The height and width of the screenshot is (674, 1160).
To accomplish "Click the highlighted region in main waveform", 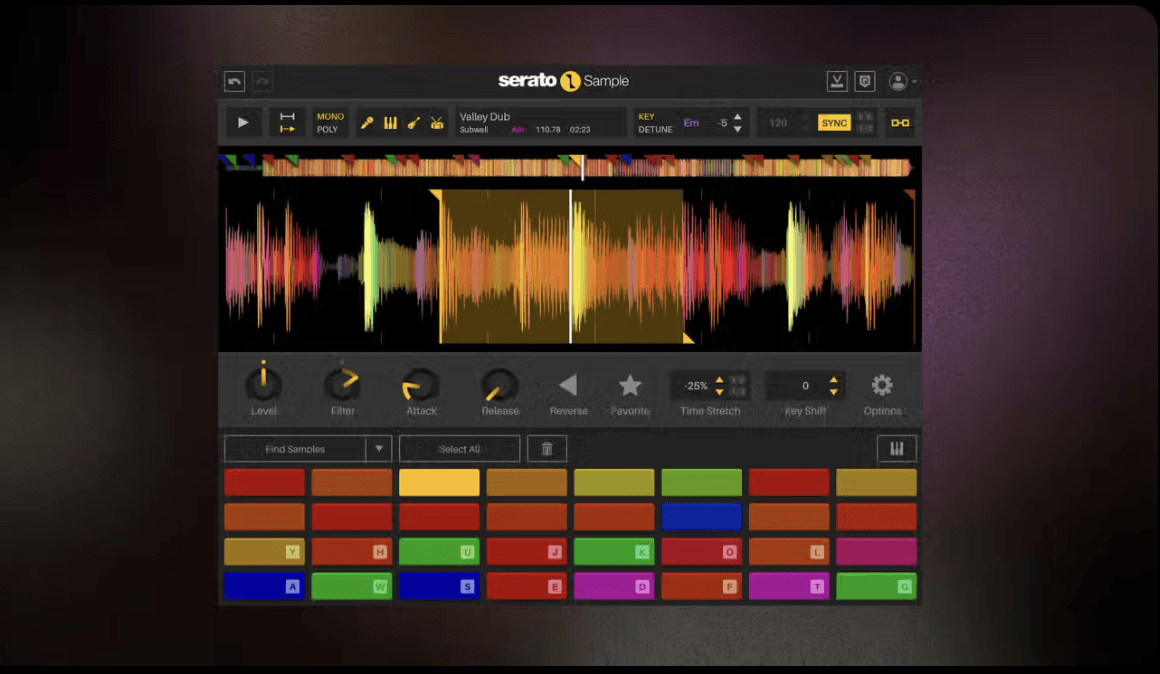I will (562, 266).
